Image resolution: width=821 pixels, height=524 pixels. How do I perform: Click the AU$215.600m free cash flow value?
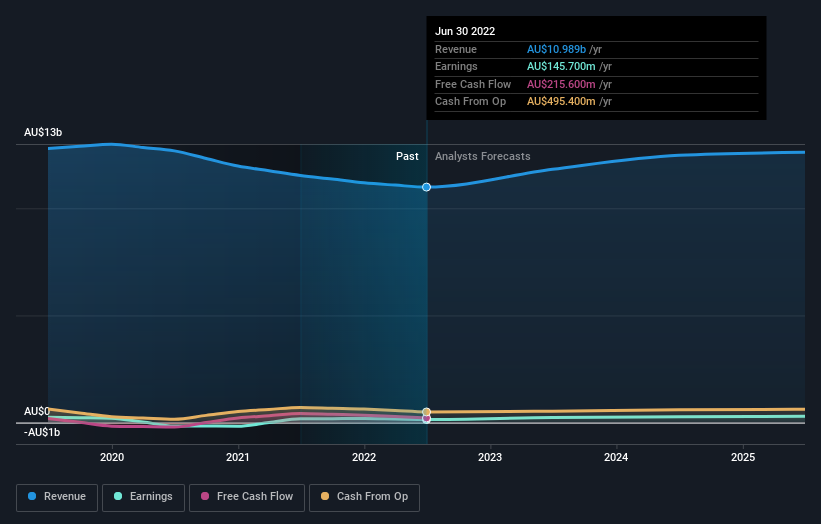[x=561, y=84]
